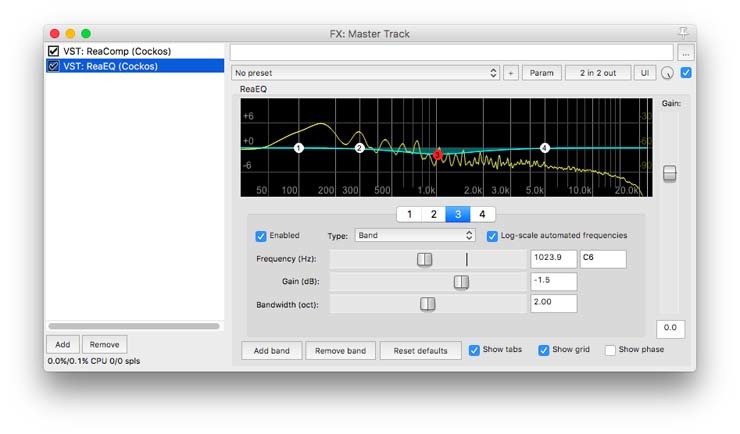Viewport: 740px width, 434px height.
Task: Click the plus preset menu button
Action: click(x=511, y=73)
